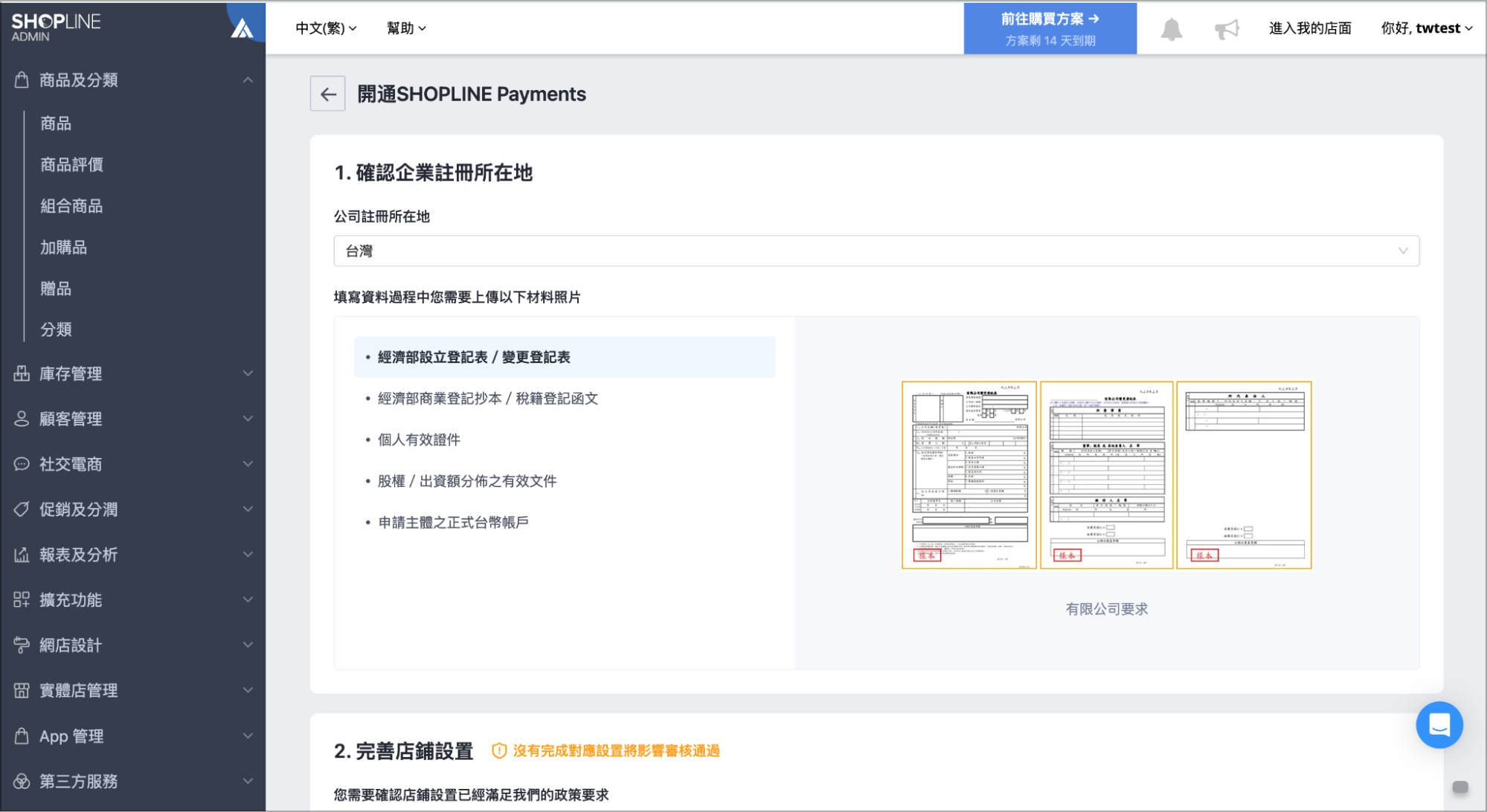Click the triangle brand icon in sidebar header
Screen dimensions: 1487x812
tap(242, 29)
